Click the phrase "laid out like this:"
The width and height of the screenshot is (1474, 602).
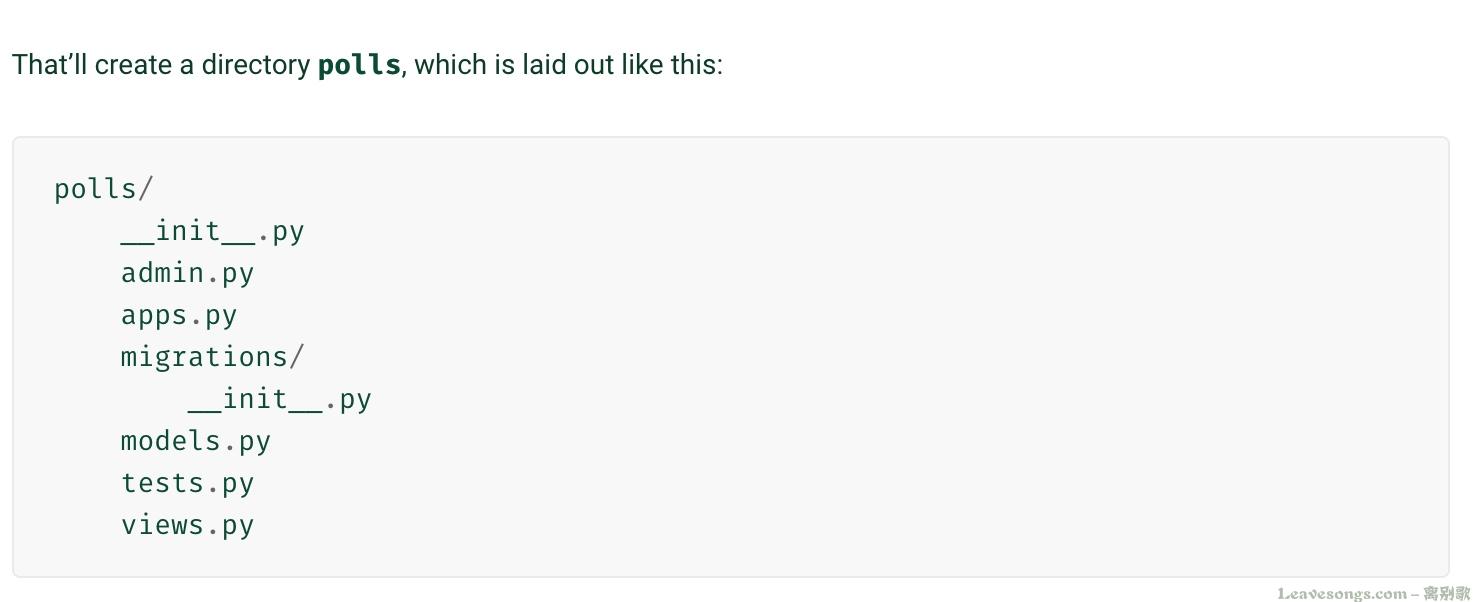click(622, 65)
